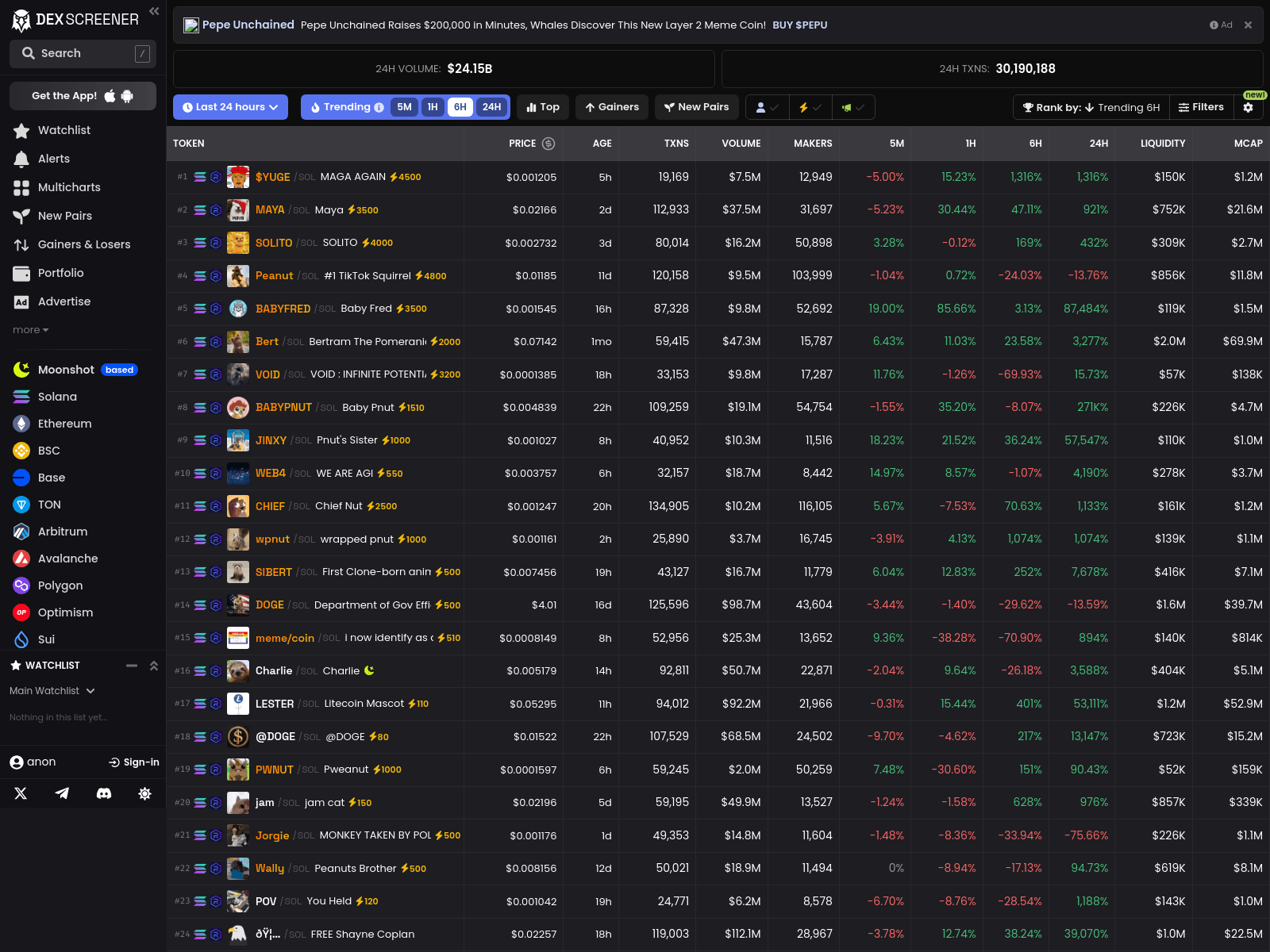The width and height of the screenshot is (1270, 952).
Task: Sort table by LIQUIDITY column
Action: tap(1163, 144)
